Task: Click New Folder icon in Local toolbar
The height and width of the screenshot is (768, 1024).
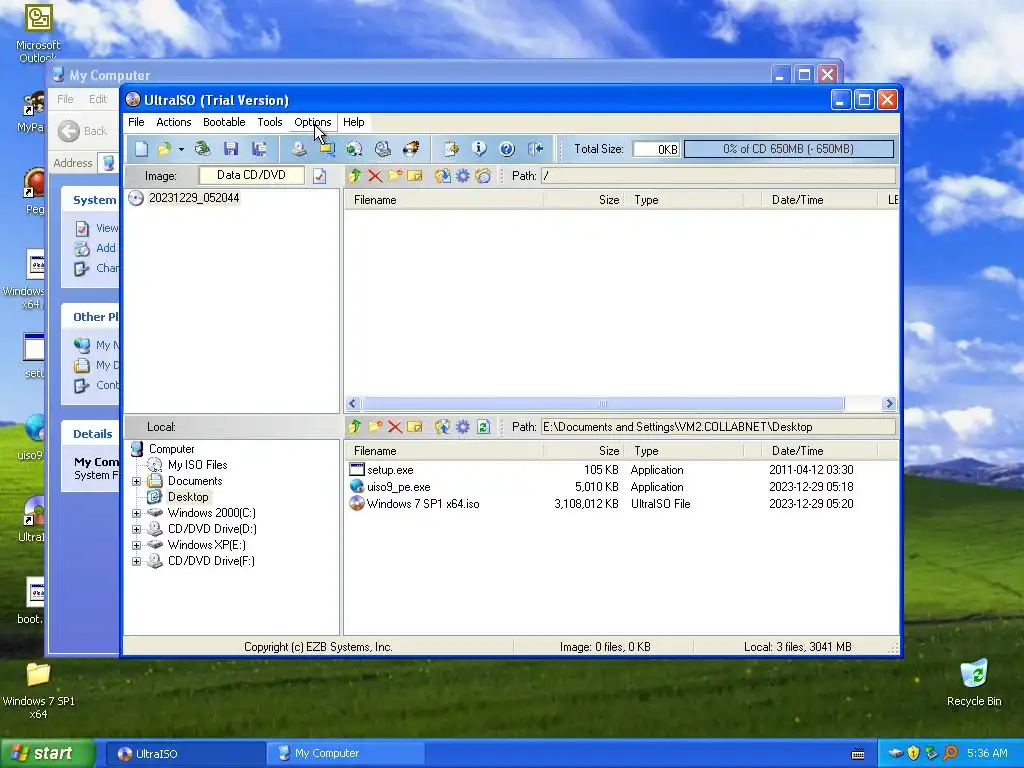Action: pos(375,426)
